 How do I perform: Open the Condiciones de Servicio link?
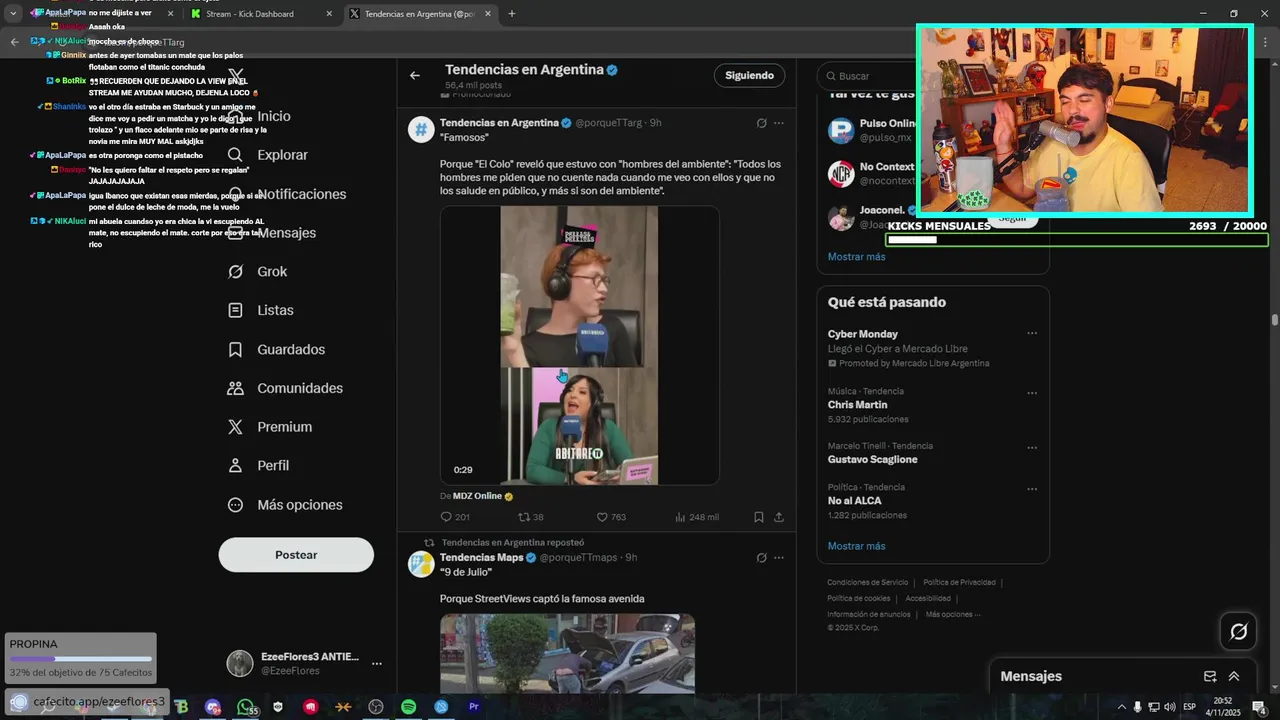[x=867, y=582]
